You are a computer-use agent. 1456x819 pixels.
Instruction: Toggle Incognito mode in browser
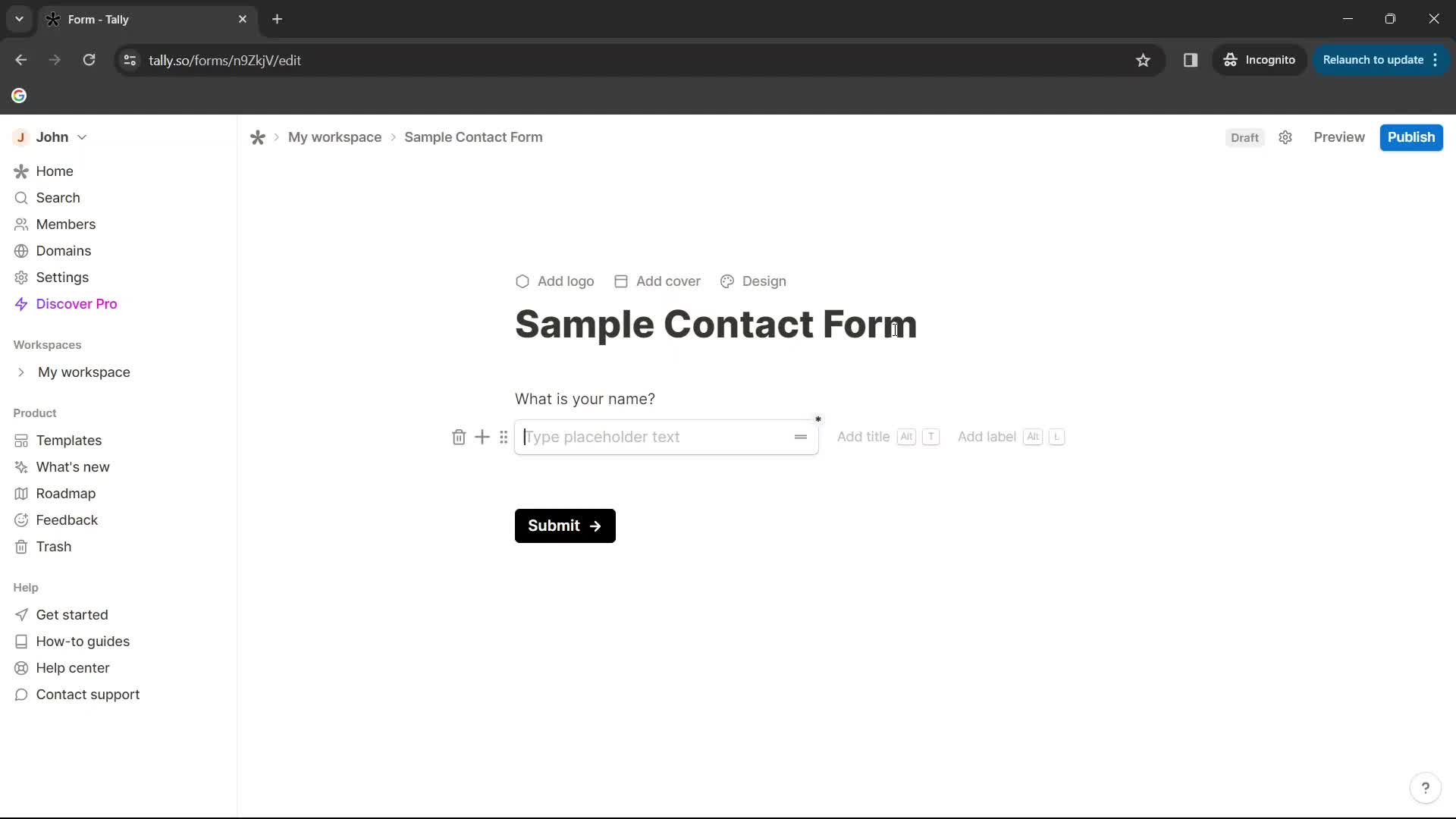pyautogui.click(x=1260, y=60)
